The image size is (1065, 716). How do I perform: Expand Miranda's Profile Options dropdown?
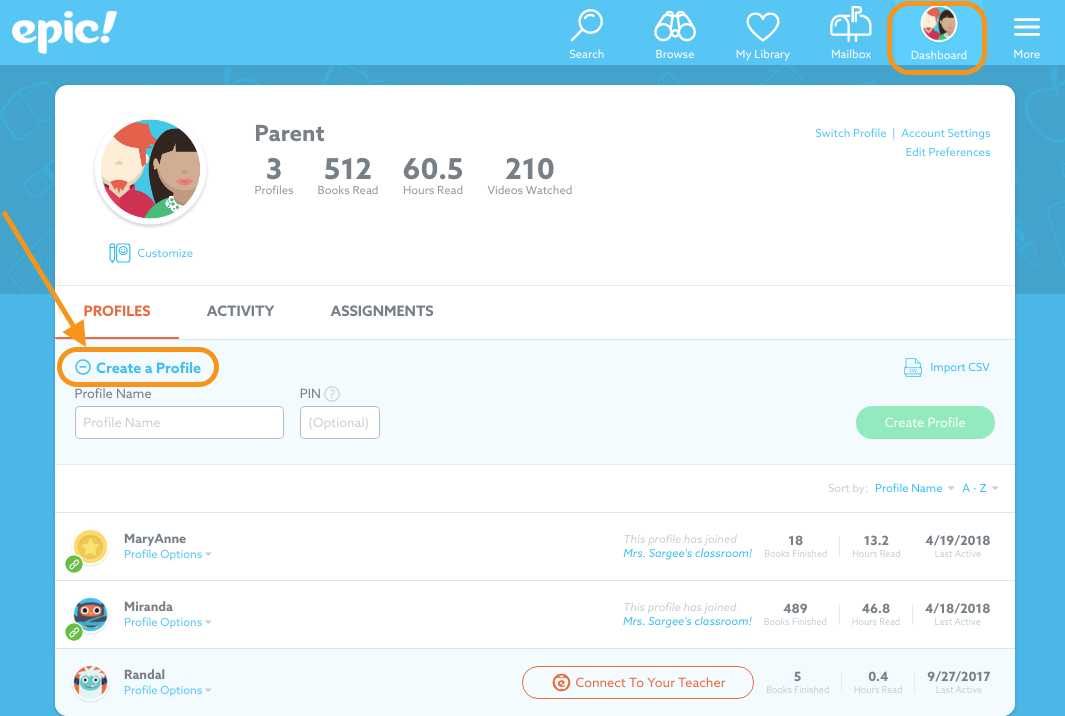coord(167,622)
